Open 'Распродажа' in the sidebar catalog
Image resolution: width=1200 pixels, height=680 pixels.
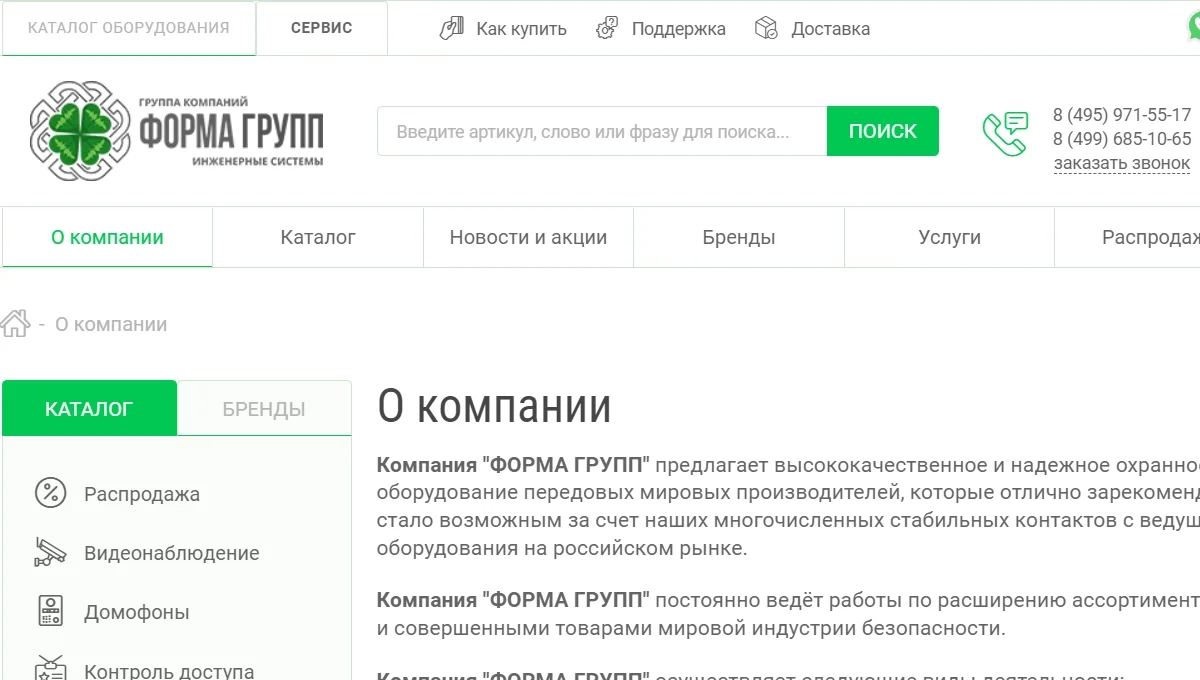[x=142, y=494]
